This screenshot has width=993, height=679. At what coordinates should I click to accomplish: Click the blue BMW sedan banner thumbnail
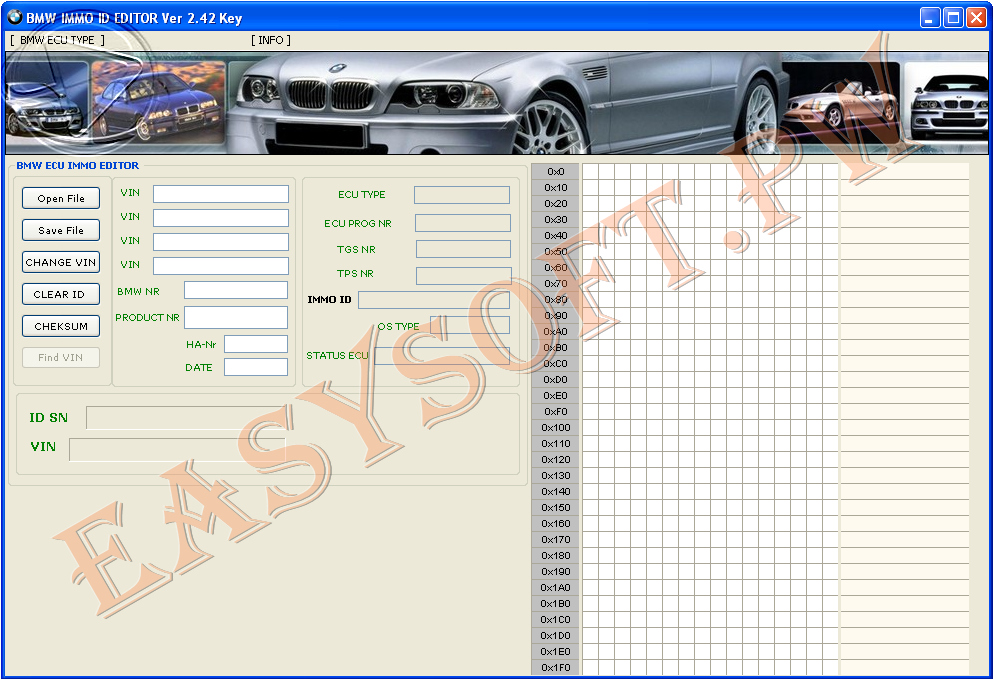[x=158, y=101]
